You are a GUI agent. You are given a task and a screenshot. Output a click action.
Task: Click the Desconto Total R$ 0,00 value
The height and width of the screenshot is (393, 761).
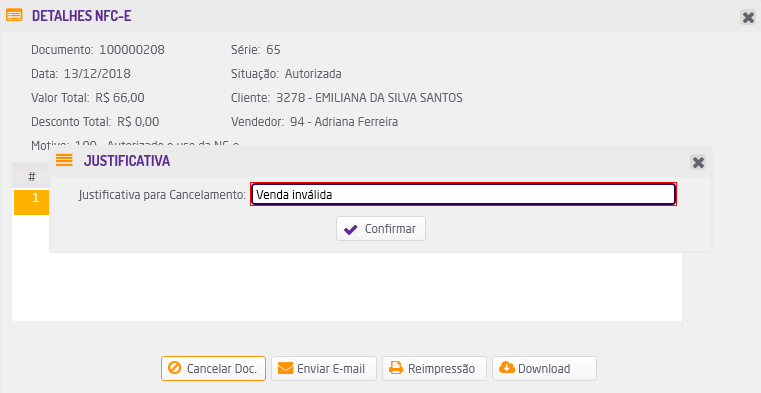(138, 122)
